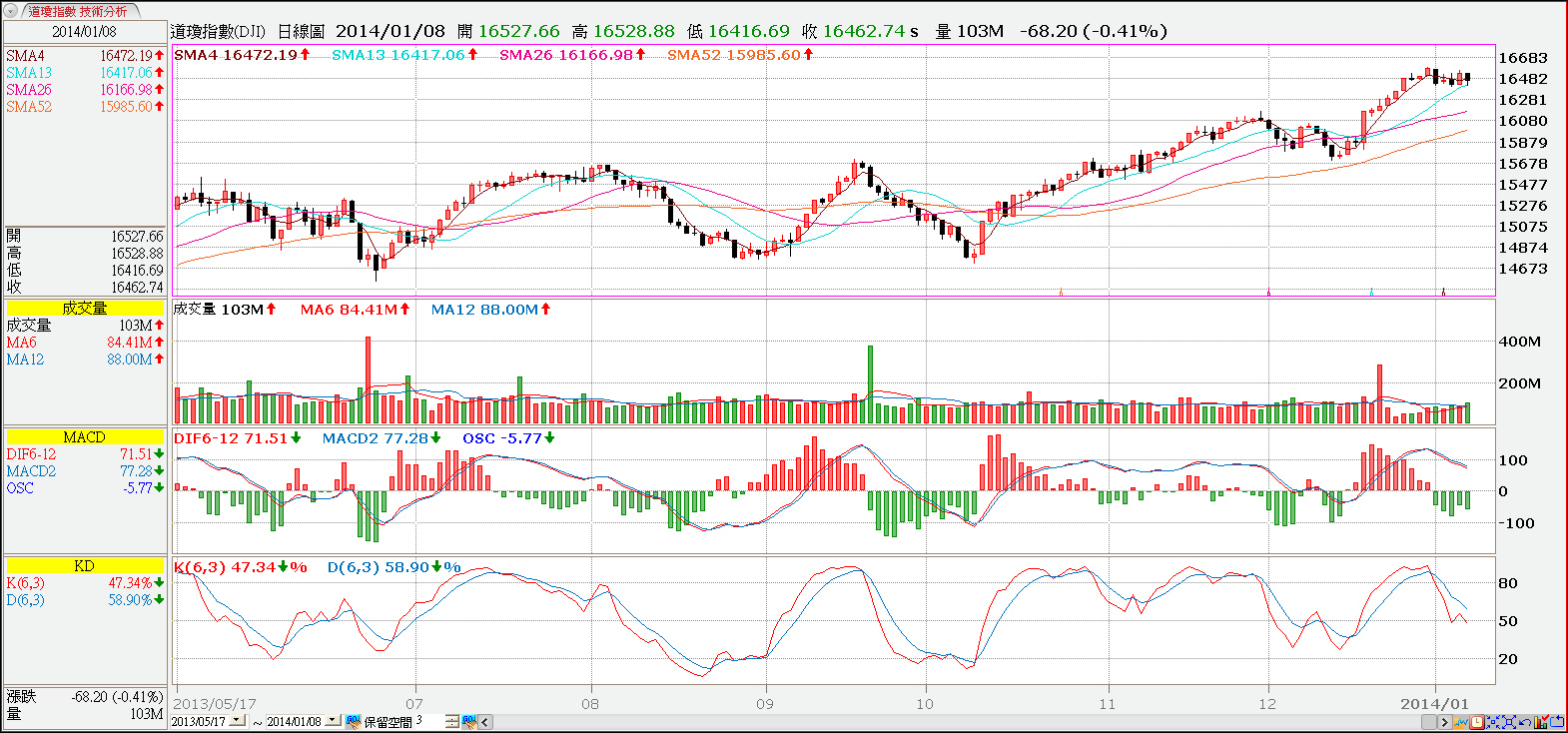Viewport: 1568px width, 733px height.
Task: Click the 漲跌 -68.20 row in the left panel
Action: pyautogui.click(x=85, y=697)
